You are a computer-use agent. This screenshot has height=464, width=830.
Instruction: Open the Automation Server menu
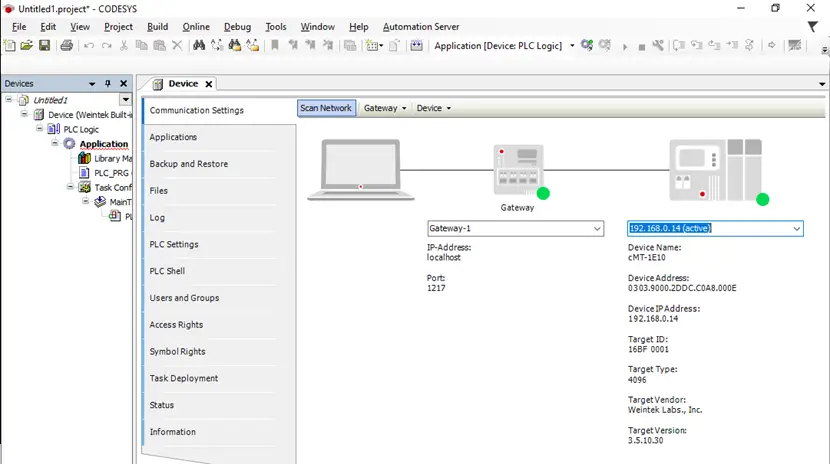tap(421, 26)
